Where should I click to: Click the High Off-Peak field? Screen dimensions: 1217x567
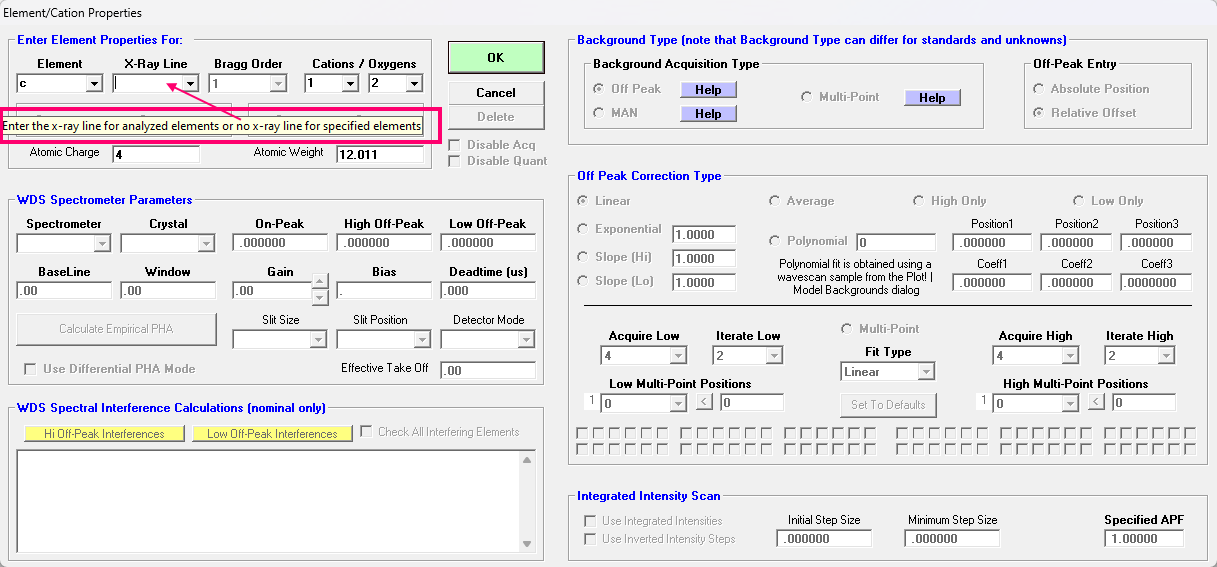(384, 243)
